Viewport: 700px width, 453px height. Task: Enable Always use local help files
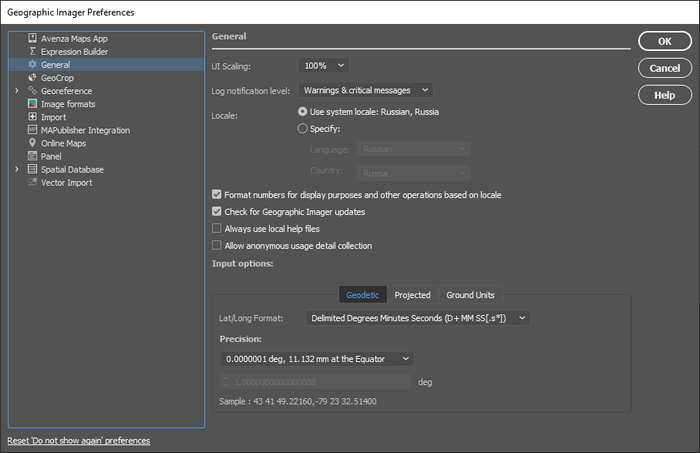217,229
